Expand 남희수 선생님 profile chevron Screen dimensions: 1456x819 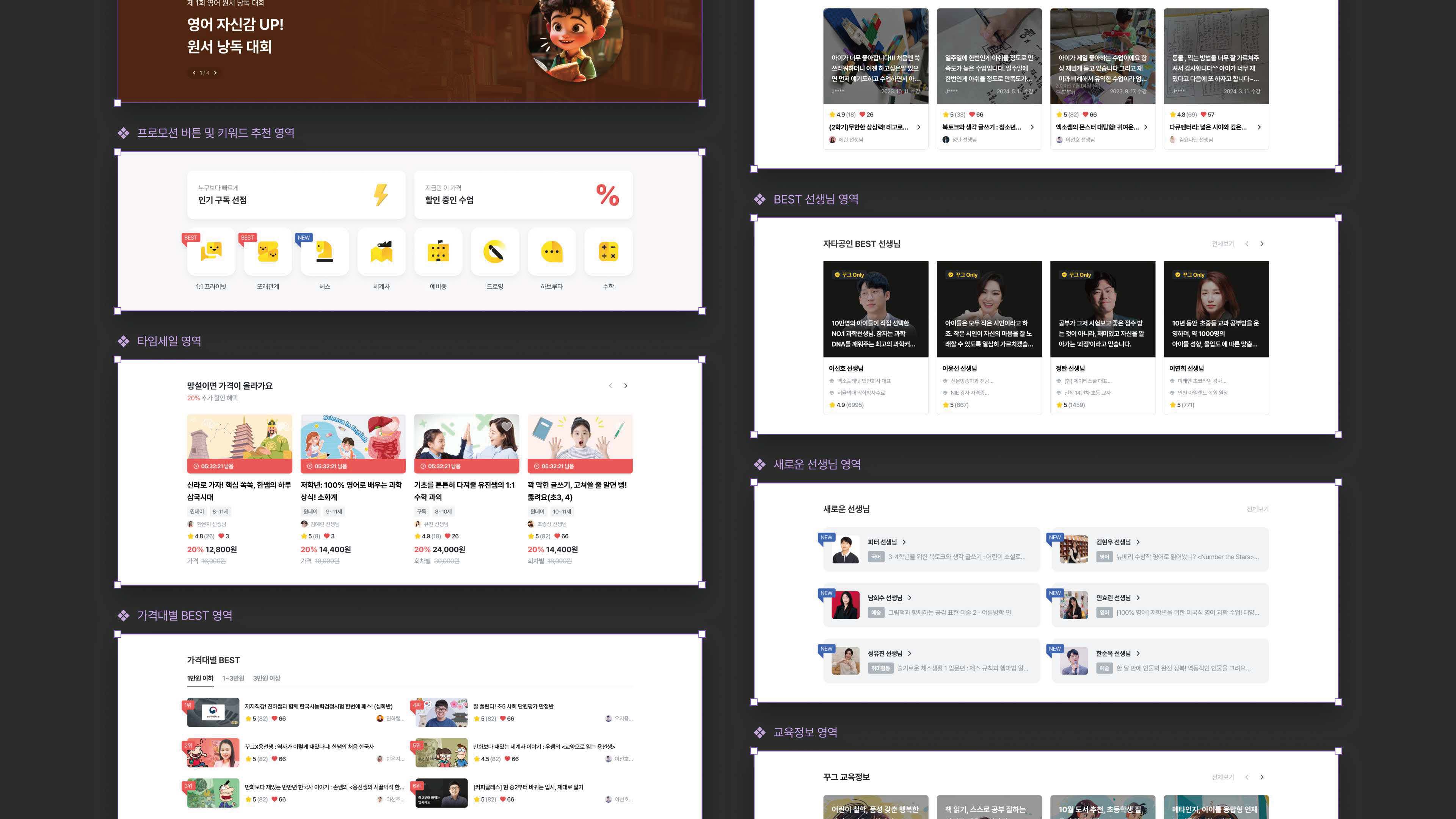pyautogui.click(x=910, y=598)
